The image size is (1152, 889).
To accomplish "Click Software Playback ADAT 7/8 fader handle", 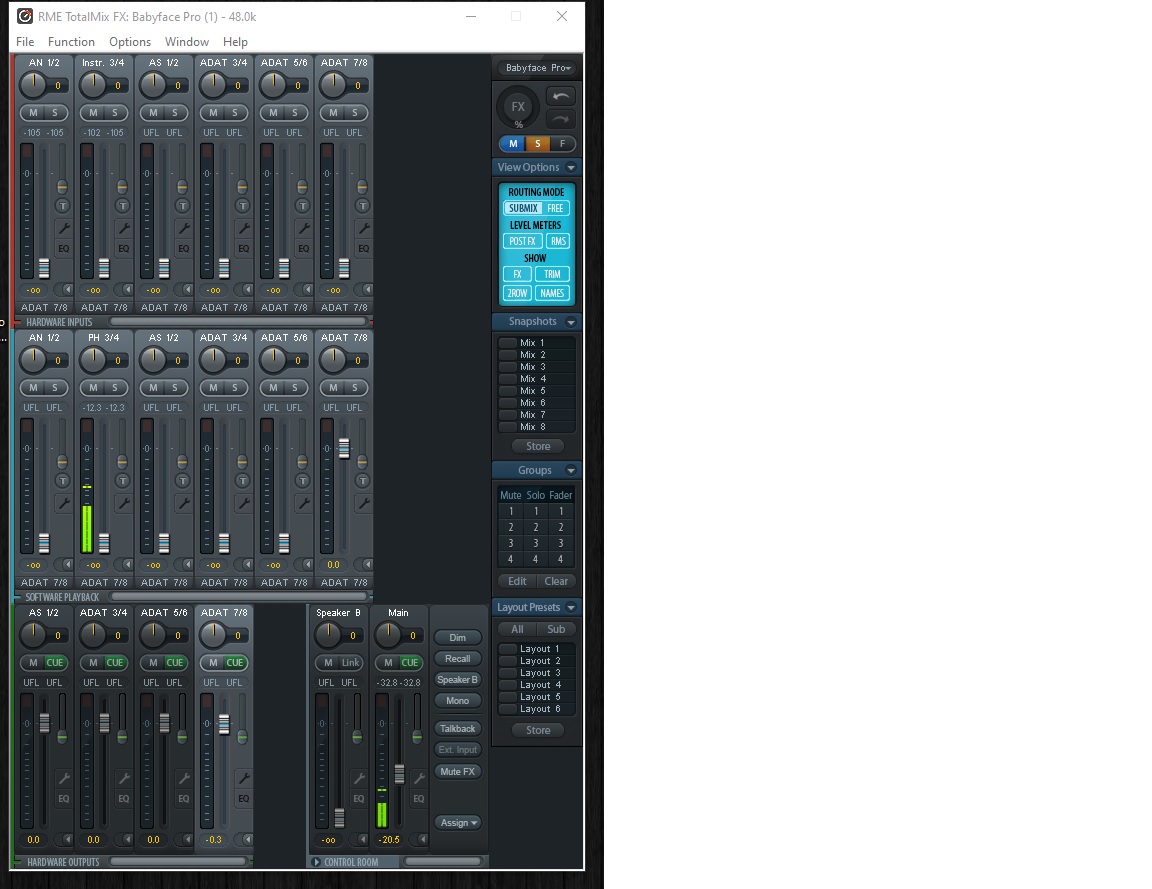I will [x=344, y=448].
